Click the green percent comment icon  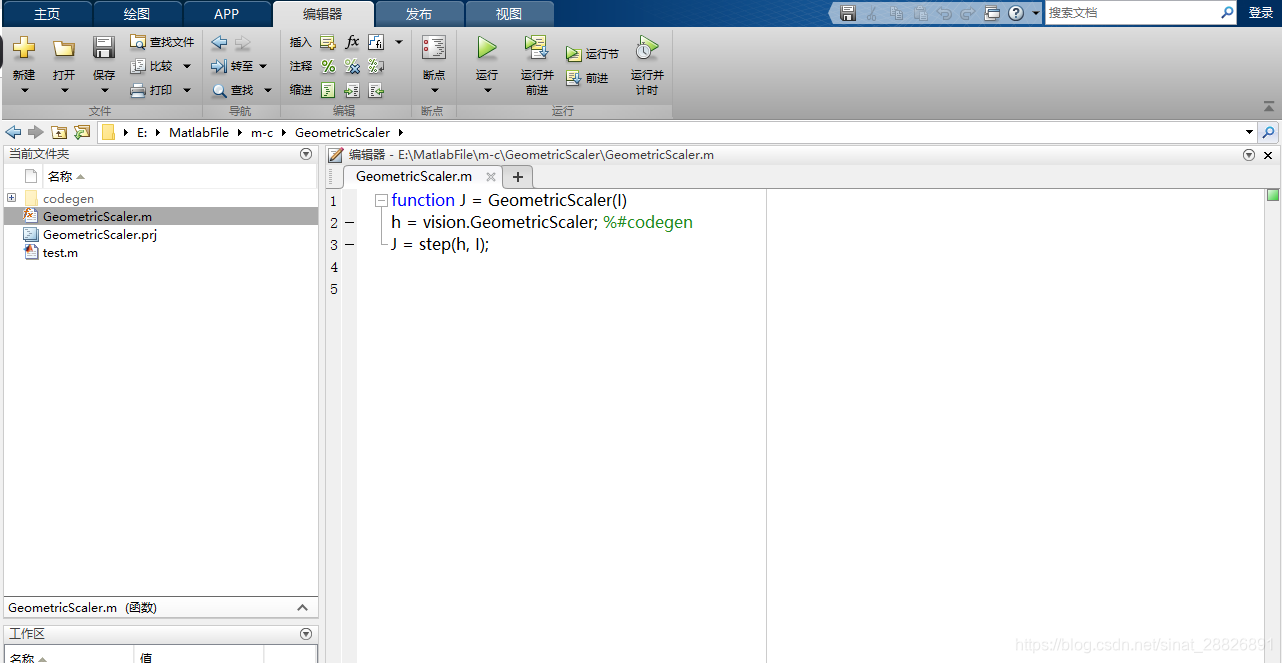coord(327,66)
